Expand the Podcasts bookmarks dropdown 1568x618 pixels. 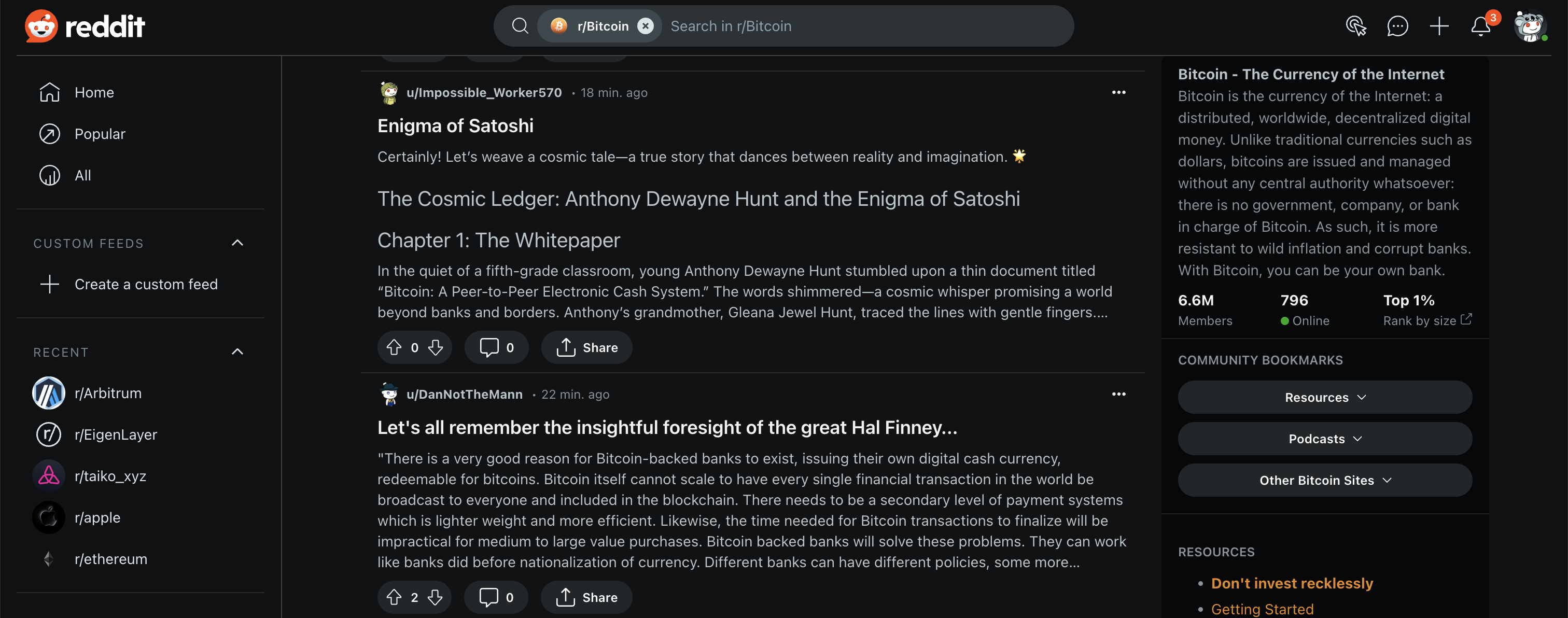(1324, 439)
